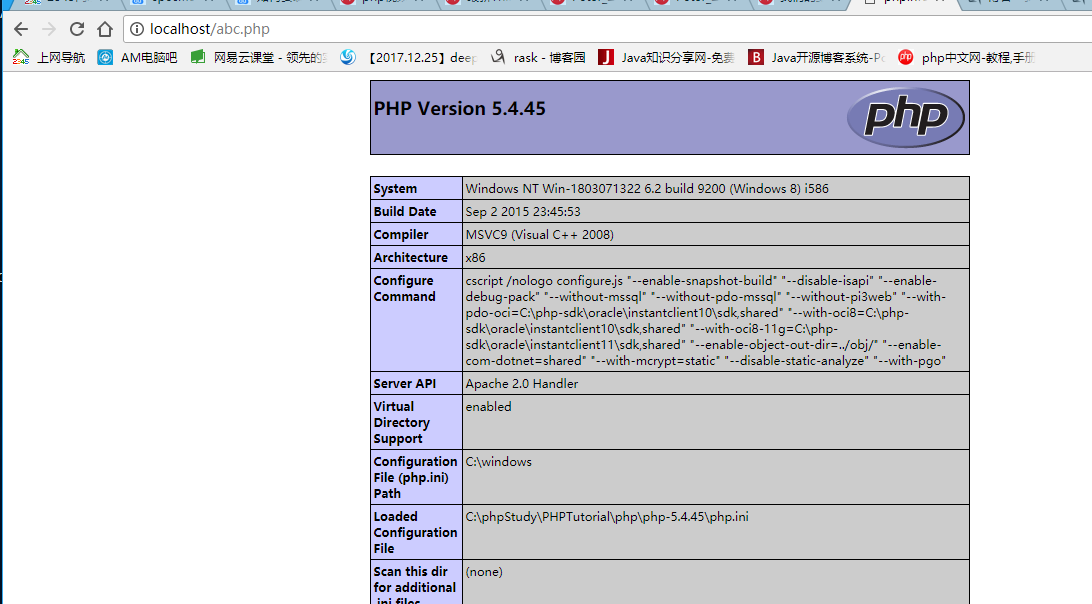The height and width of the screenshot is (604, 1092).
Task: Open the Java知识分享网 bookmark
Action: click(x=666, y=57)
